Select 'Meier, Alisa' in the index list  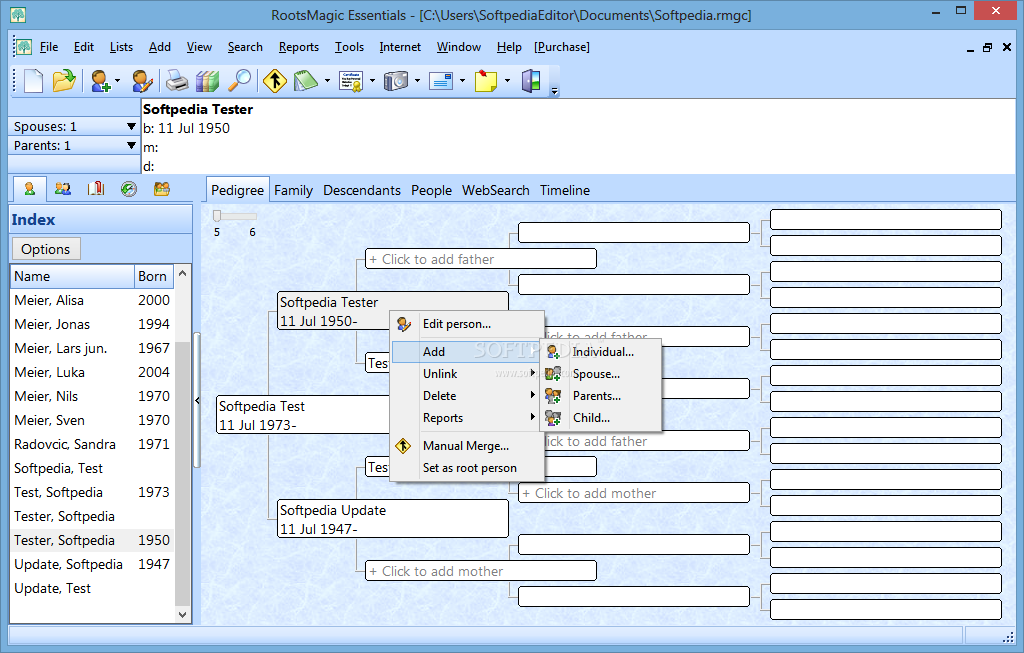click(x=92, y=300)
